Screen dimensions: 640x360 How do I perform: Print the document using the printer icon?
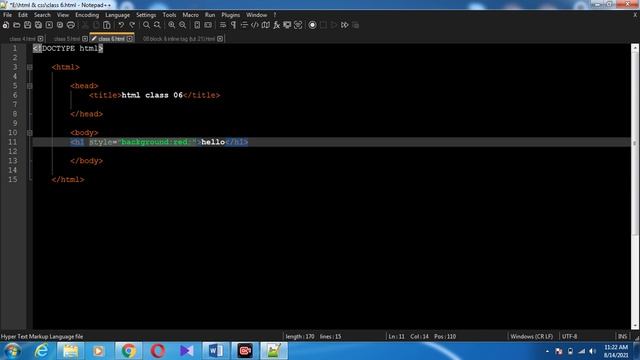pos(71,25)
